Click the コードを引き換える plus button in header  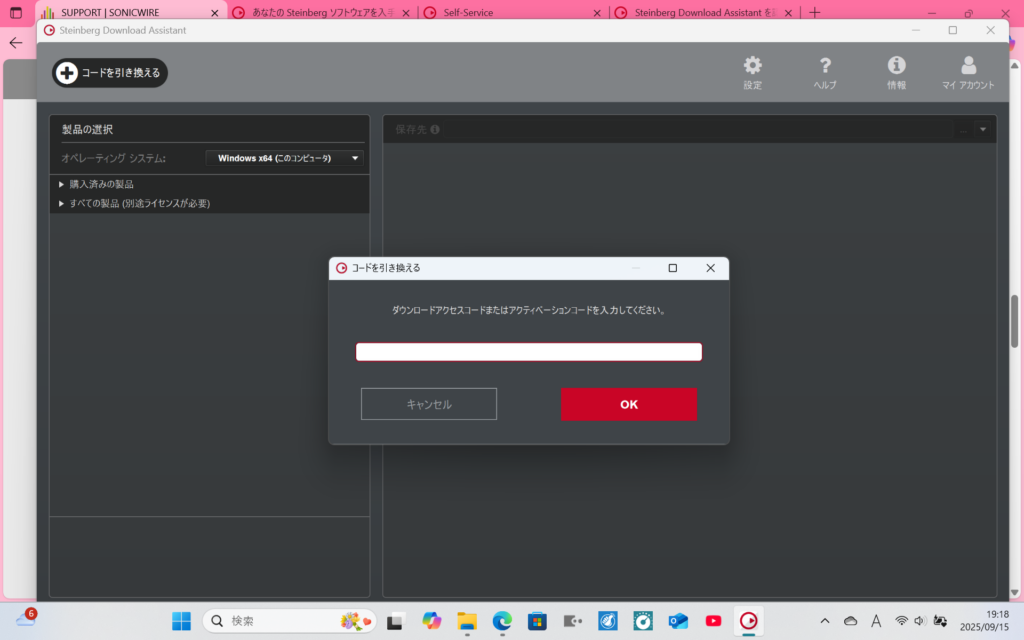(110, 73)
